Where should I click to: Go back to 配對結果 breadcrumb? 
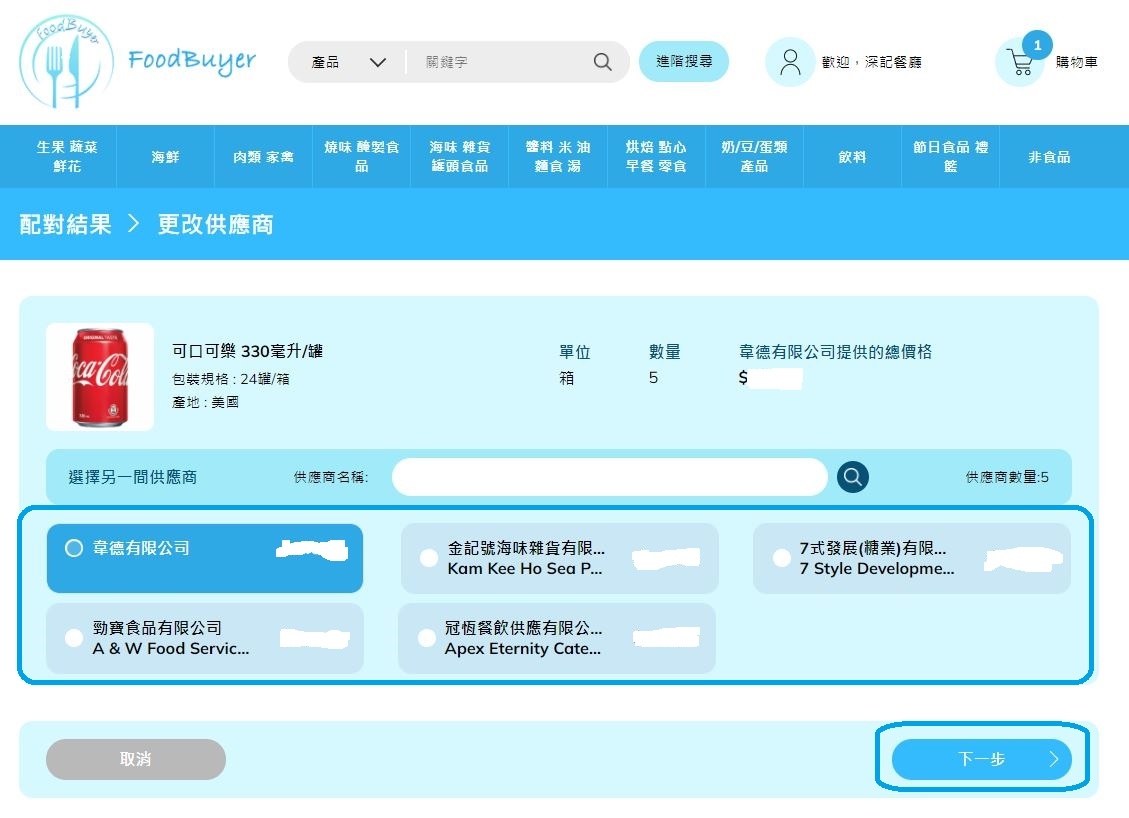pyautogui.click(x=66, y=225)
